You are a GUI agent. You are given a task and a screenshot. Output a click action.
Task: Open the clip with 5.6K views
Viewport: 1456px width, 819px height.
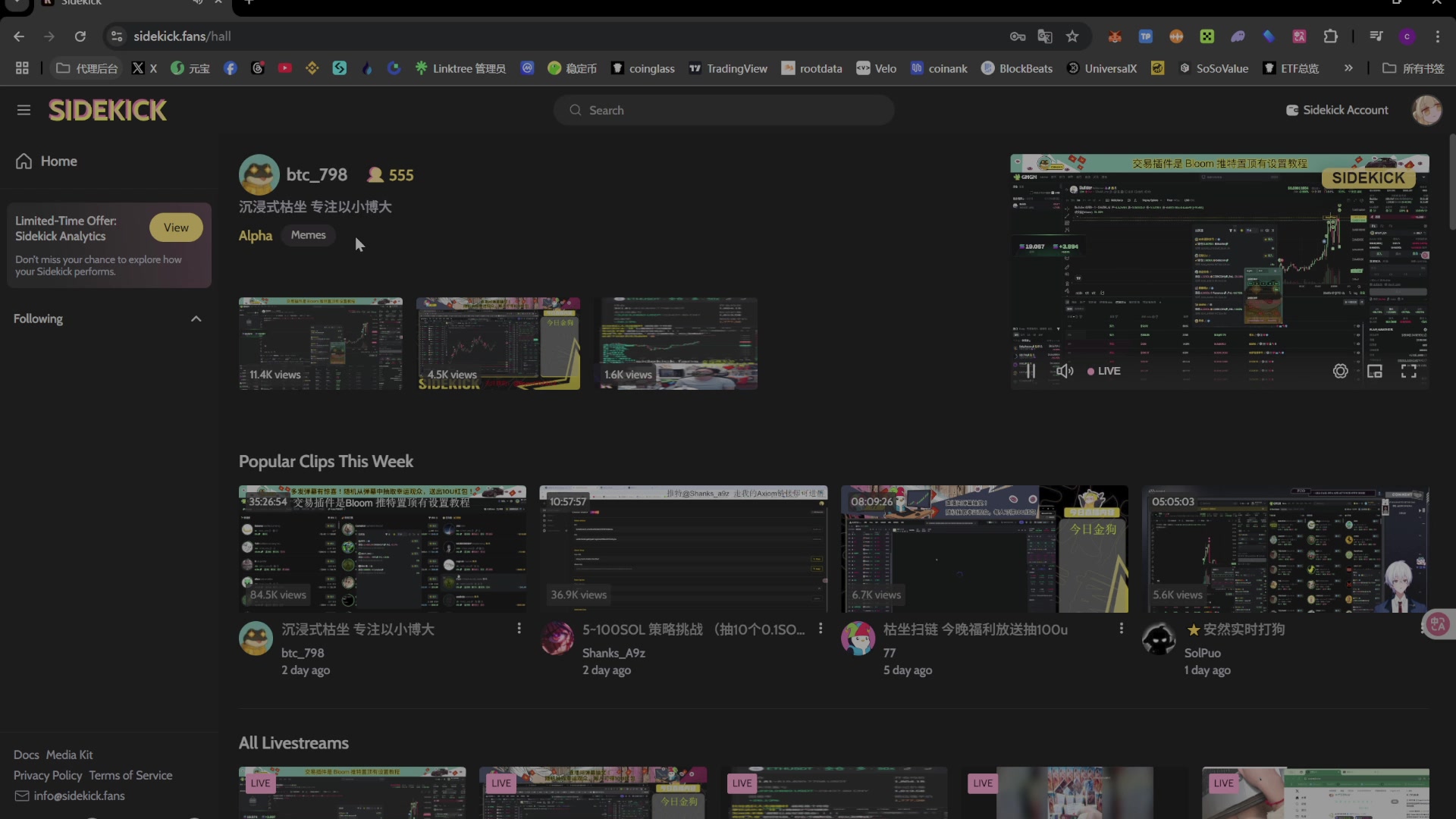point(1285,549)
